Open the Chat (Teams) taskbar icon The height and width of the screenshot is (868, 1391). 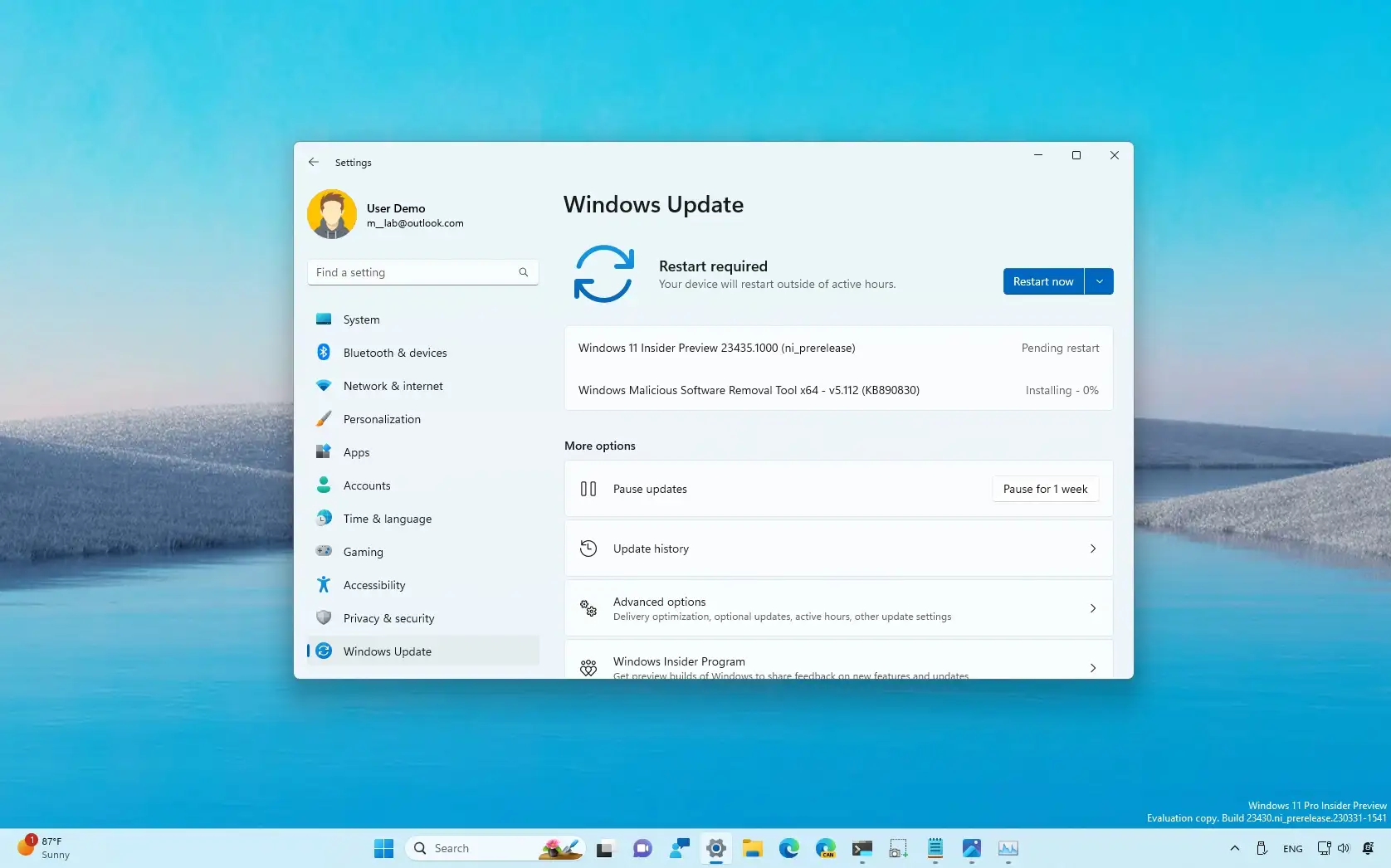[642, 848]
